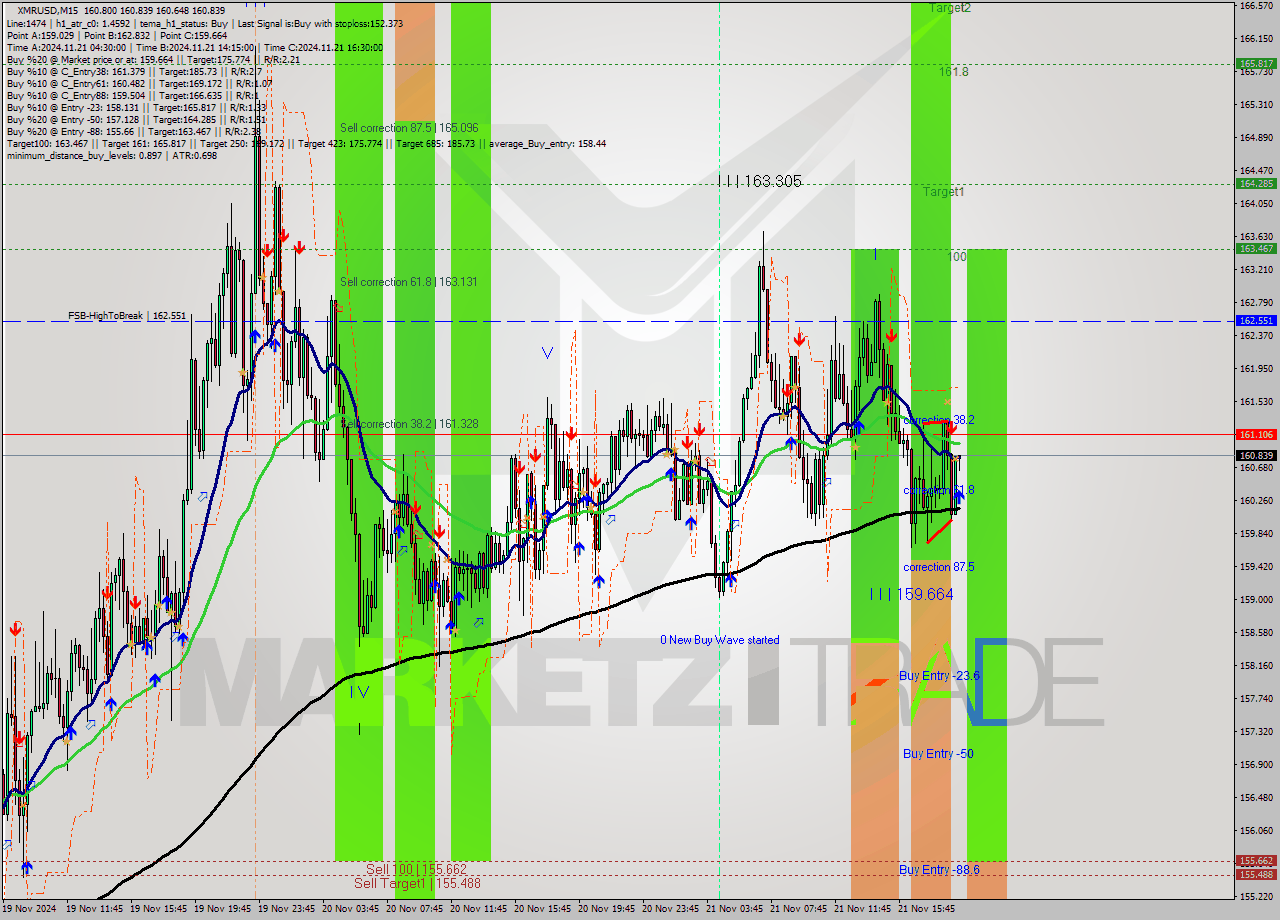Select the 157.740 price axis tick
This screenshot has height=920, width=1280.
[x=1256, y=698]
